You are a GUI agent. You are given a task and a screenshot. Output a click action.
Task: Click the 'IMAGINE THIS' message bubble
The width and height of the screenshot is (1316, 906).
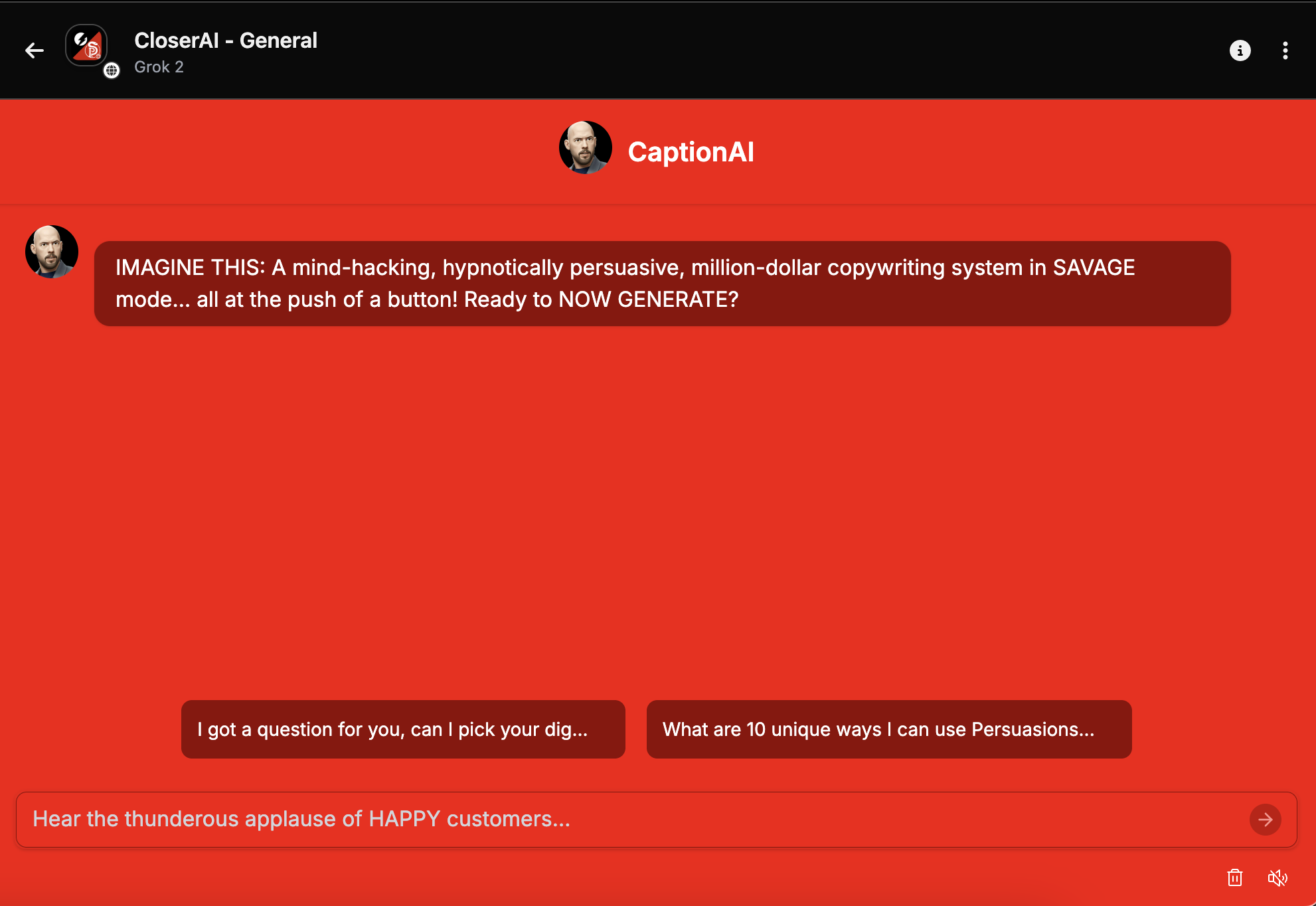point(662,284)
